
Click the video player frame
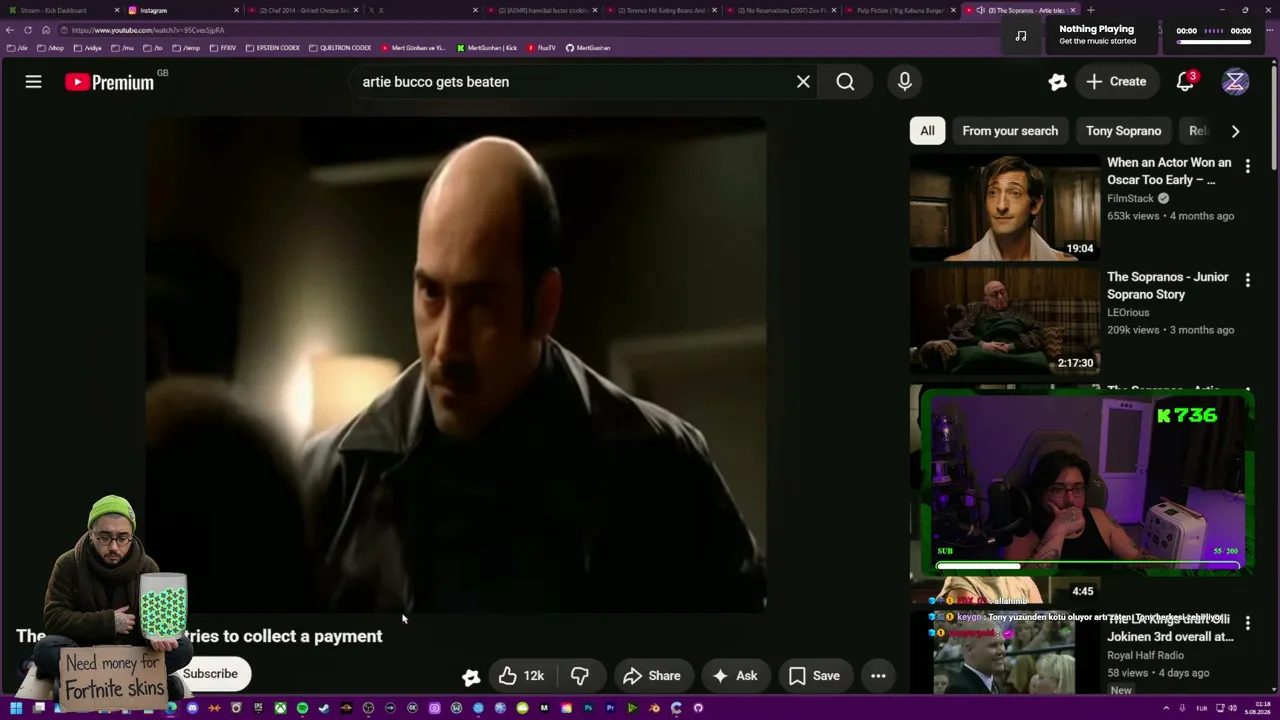(457, 364)
